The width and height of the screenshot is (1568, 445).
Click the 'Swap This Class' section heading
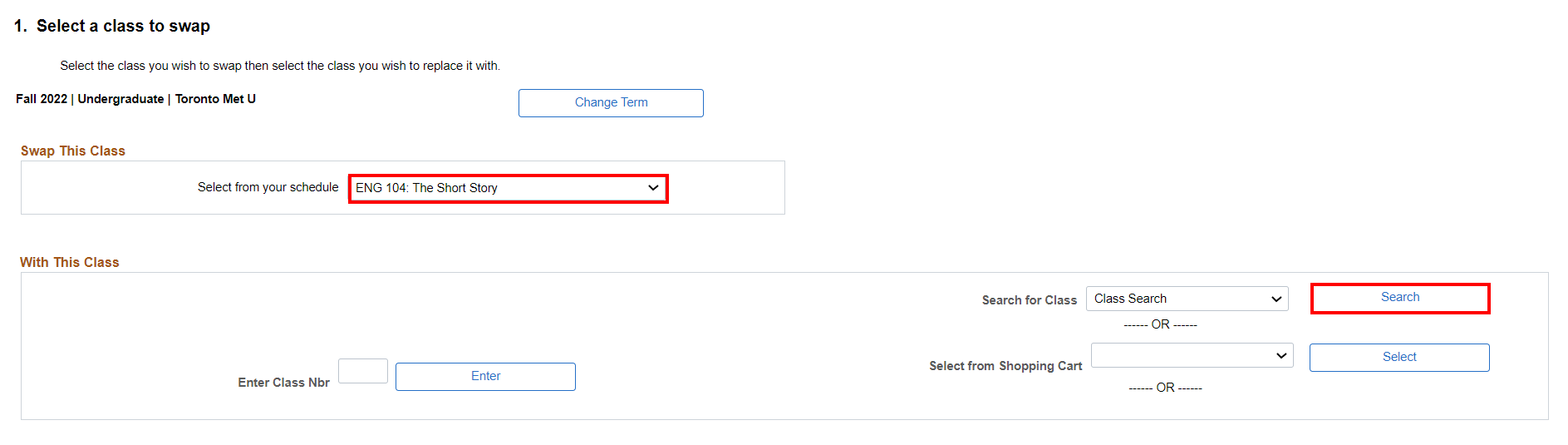pyautogui.click(x=73, y=151)
